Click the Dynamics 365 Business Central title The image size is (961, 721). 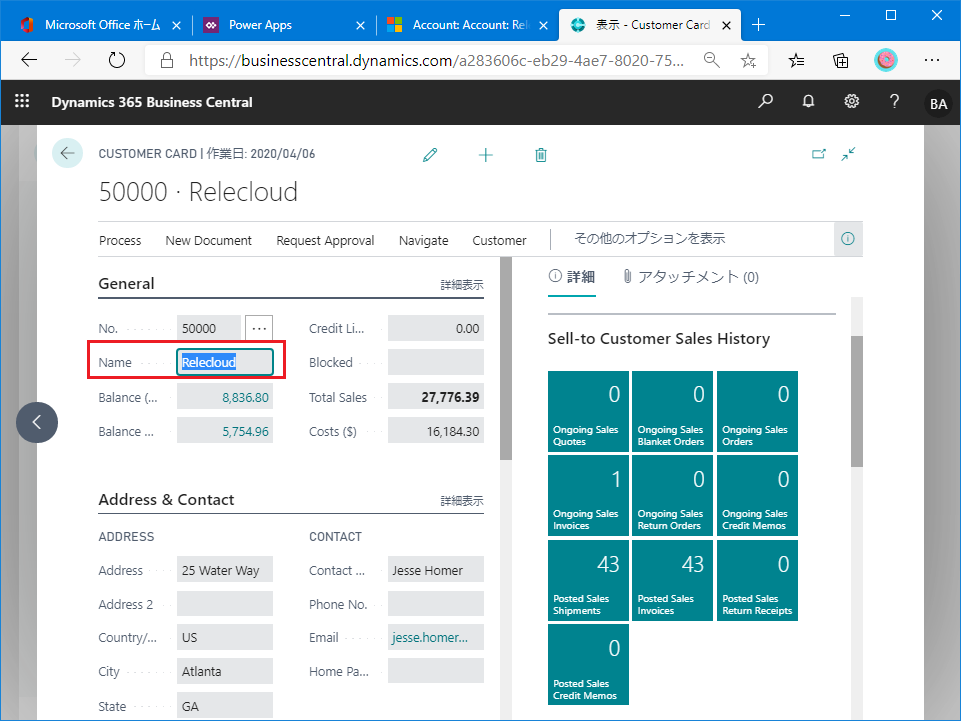click(x=151, y=102)
